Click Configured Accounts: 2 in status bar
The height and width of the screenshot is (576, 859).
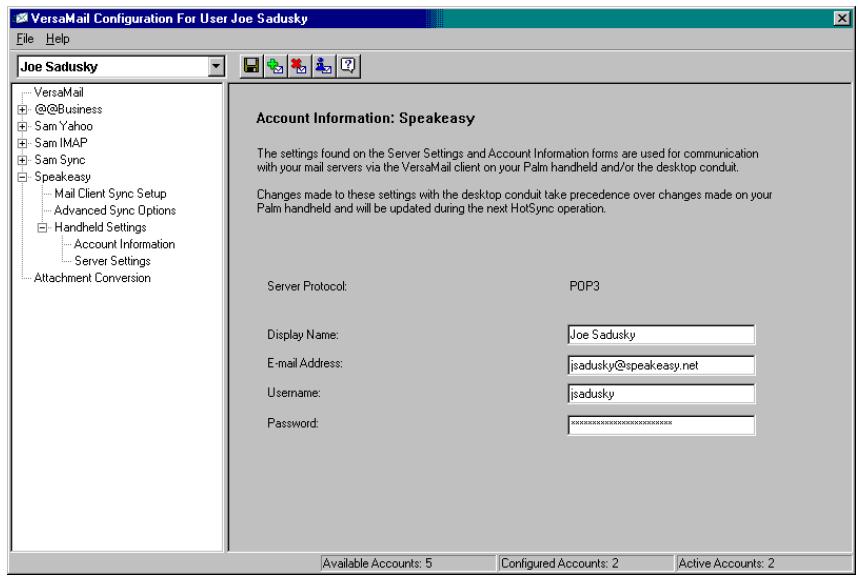(559, 563)
